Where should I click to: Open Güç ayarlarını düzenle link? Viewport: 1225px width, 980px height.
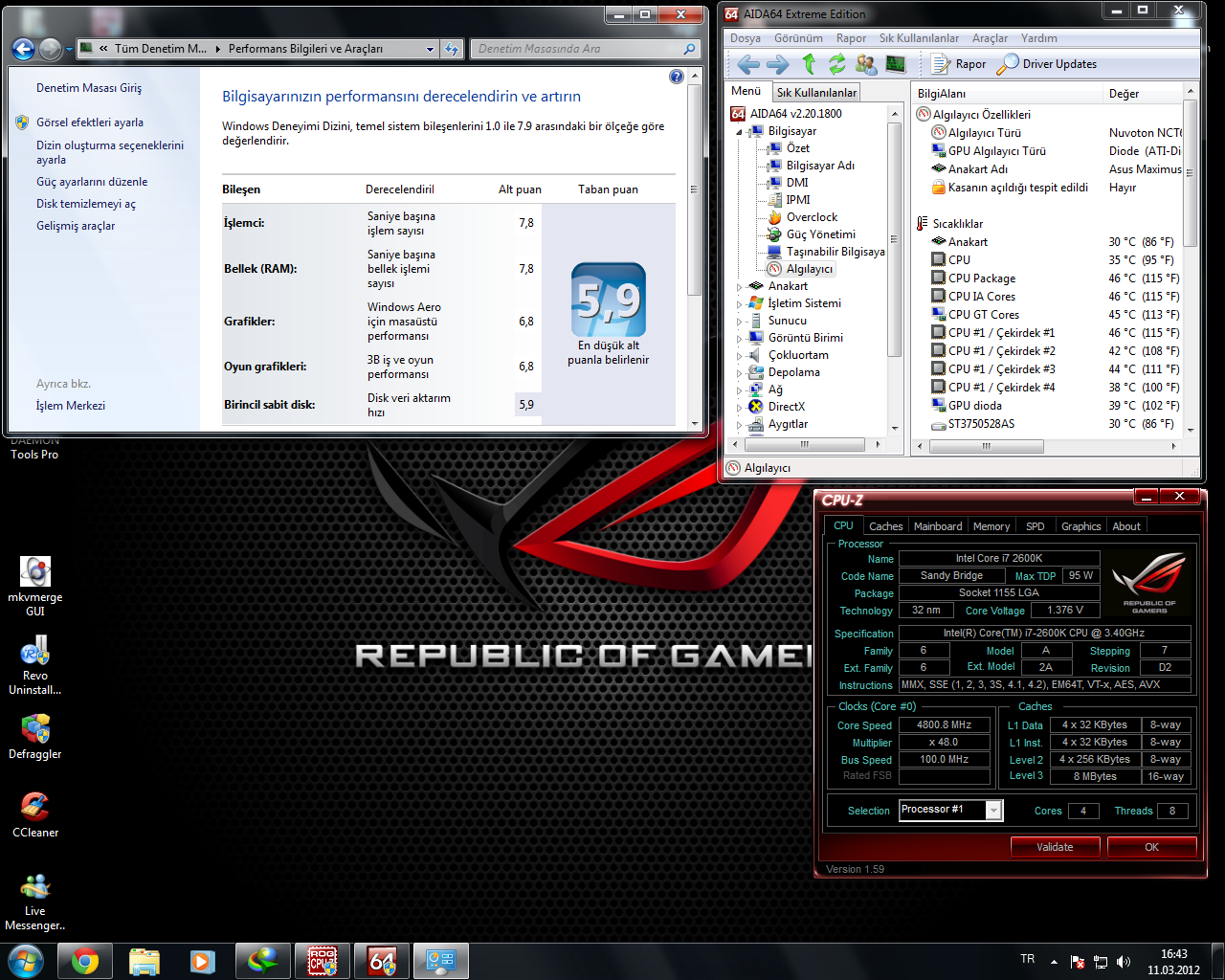pos(92,182)
